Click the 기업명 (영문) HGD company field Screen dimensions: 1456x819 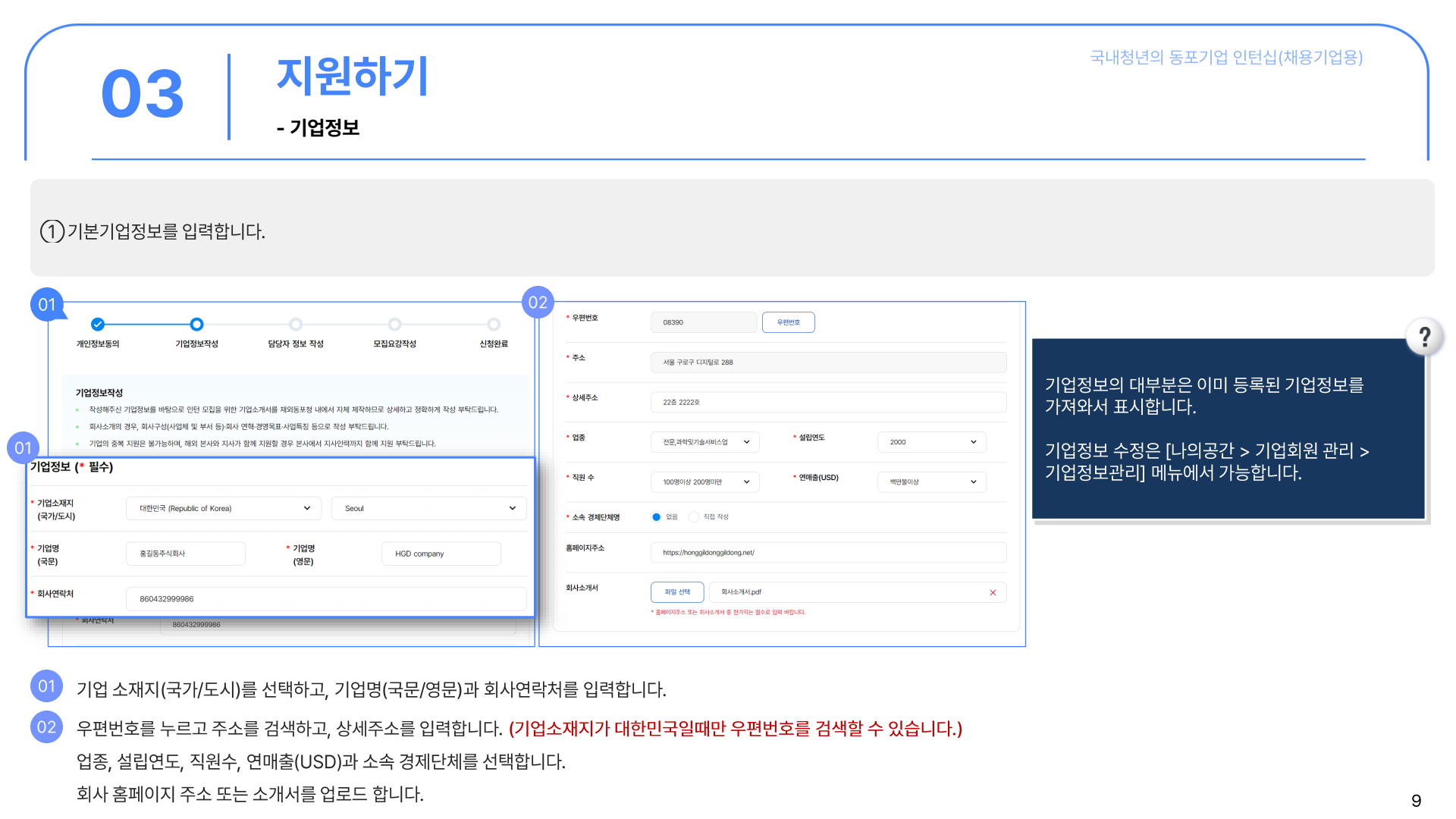[x=441, y=554]
